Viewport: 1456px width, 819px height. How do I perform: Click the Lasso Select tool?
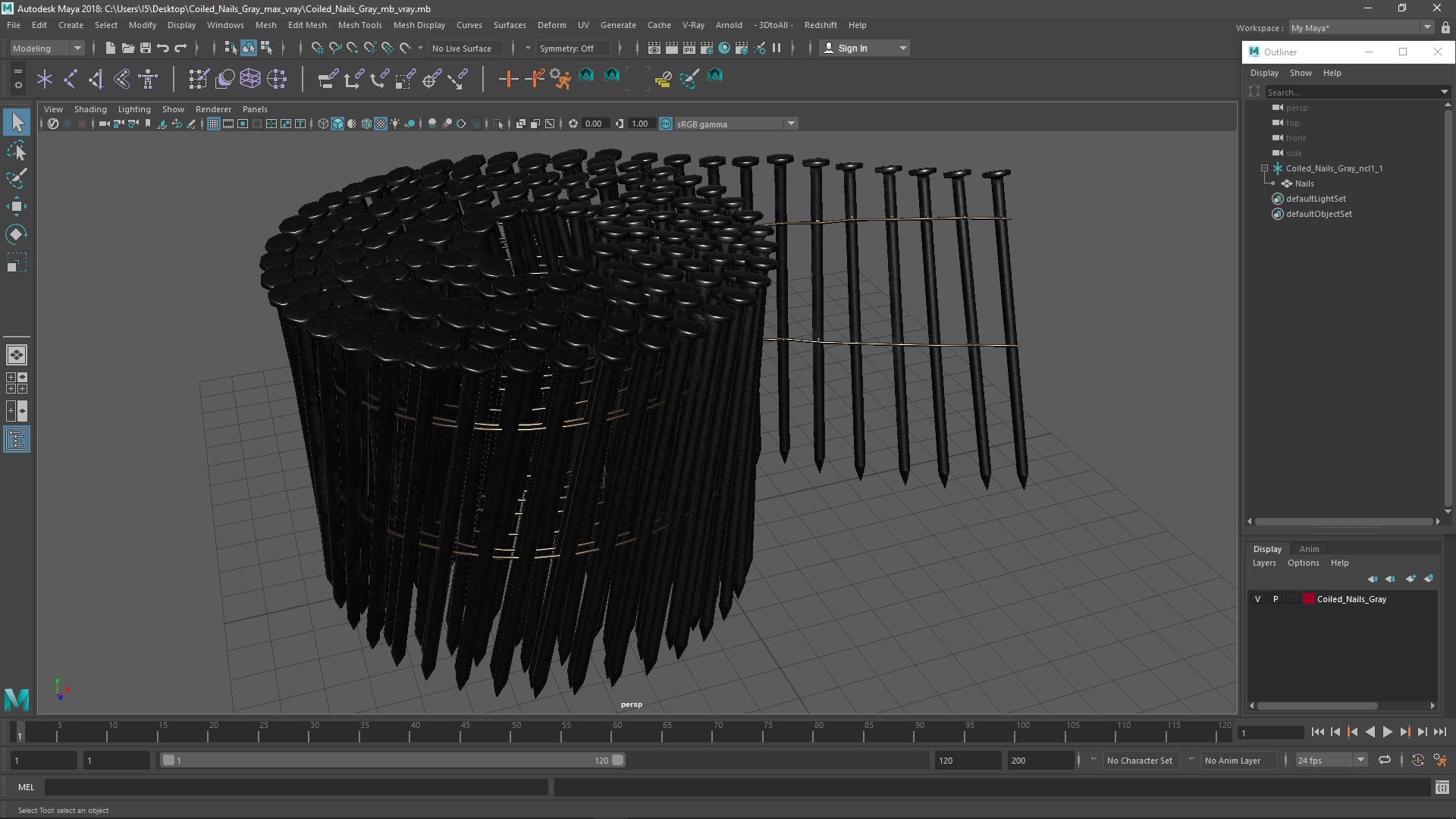coord(16,151)
